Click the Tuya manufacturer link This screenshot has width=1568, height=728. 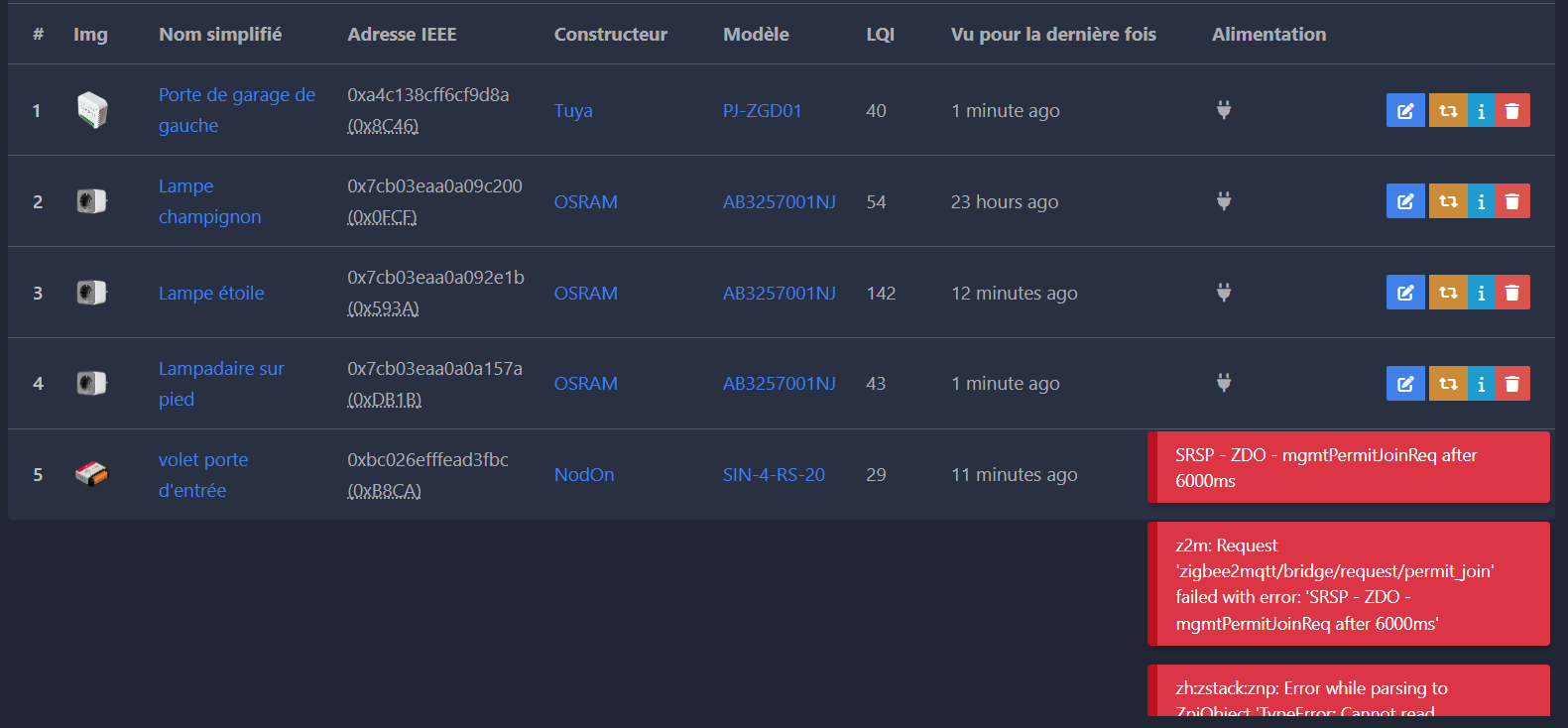point(572,111)
